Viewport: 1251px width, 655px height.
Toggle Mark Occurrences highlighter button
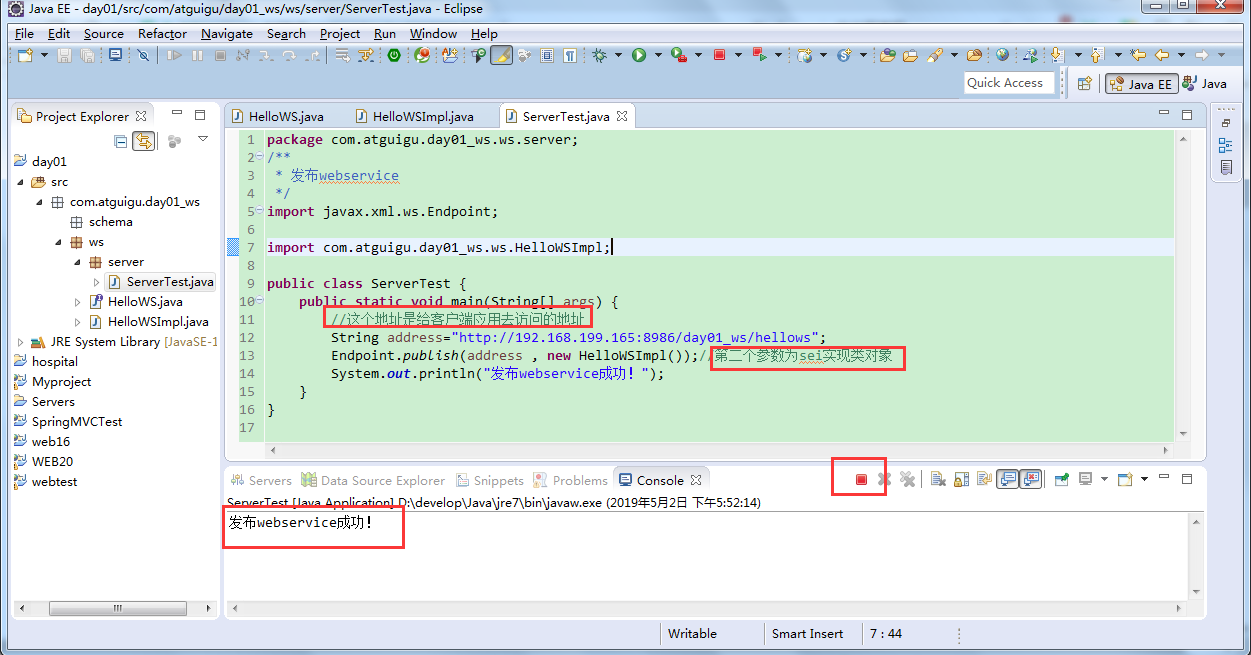501,55
